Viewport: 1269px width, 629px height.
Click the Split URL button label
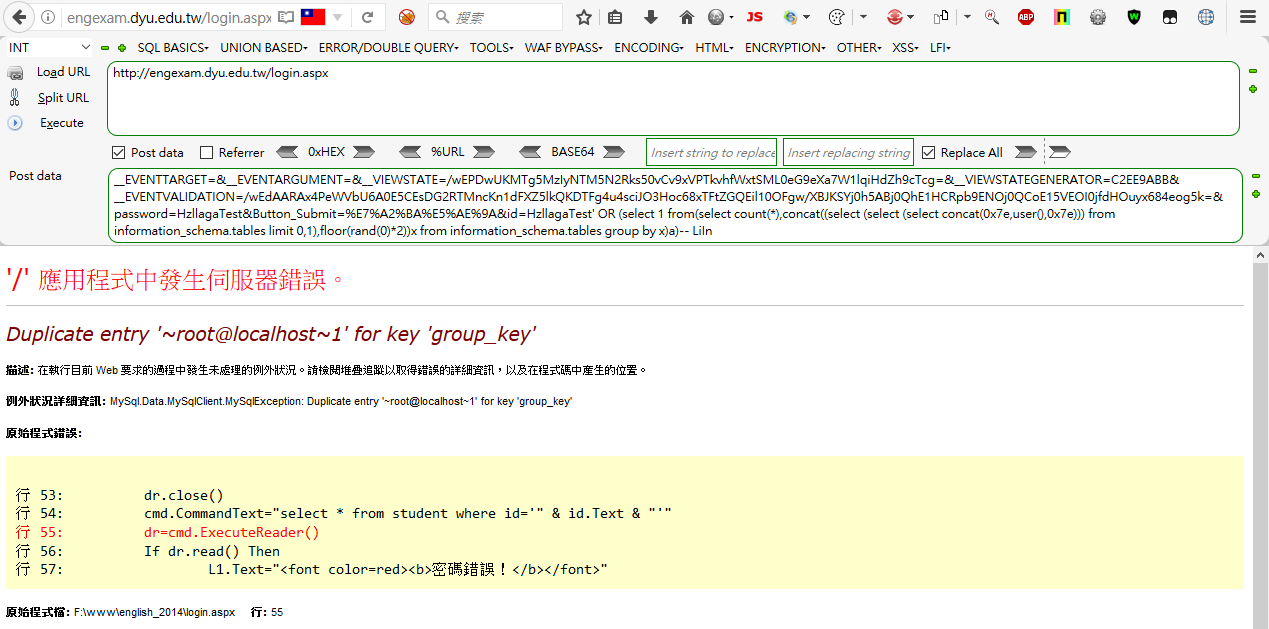[x=63, y=98]
